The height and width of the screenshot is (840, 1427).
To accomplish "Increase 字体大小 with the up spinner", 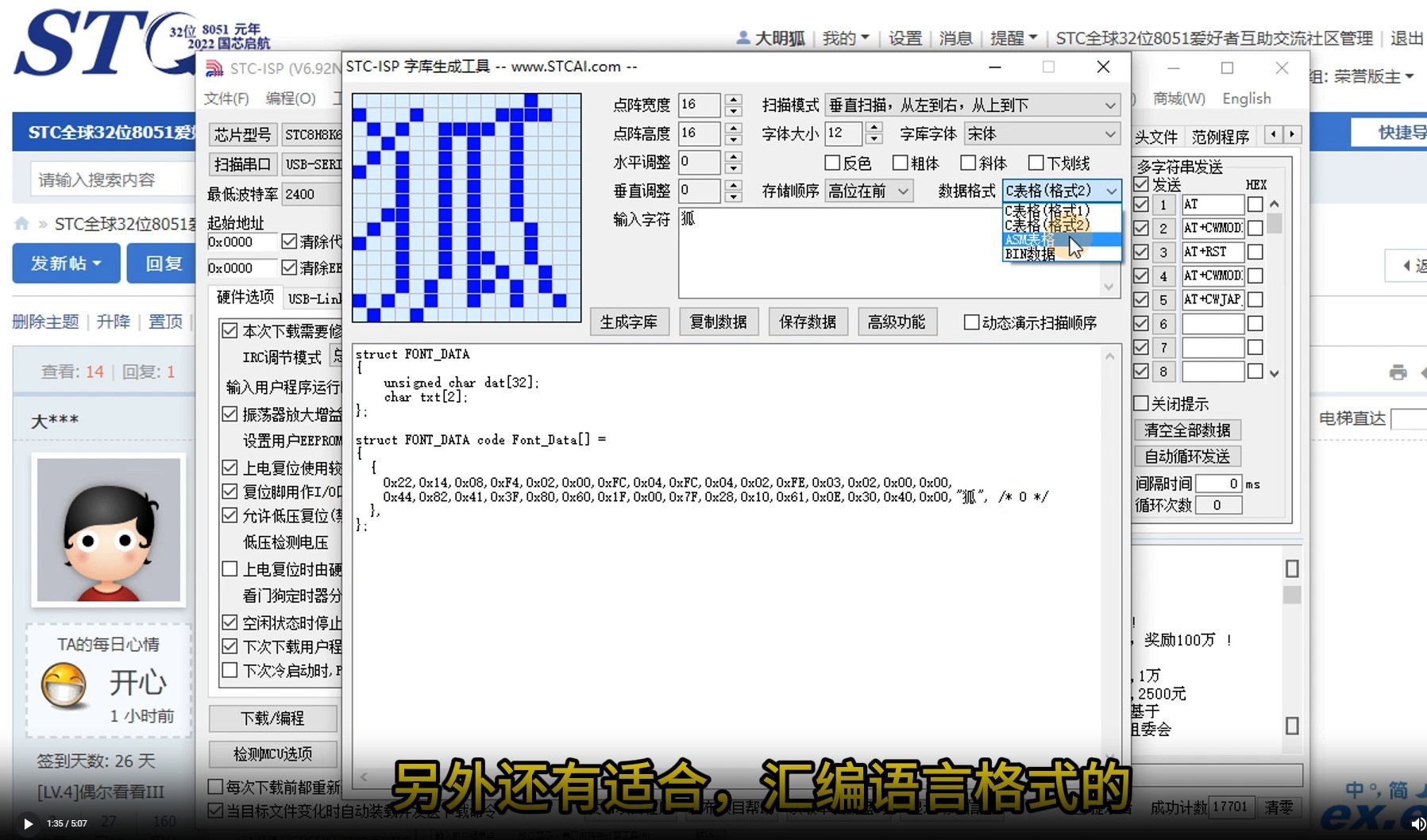I will (x=874, y=128).
